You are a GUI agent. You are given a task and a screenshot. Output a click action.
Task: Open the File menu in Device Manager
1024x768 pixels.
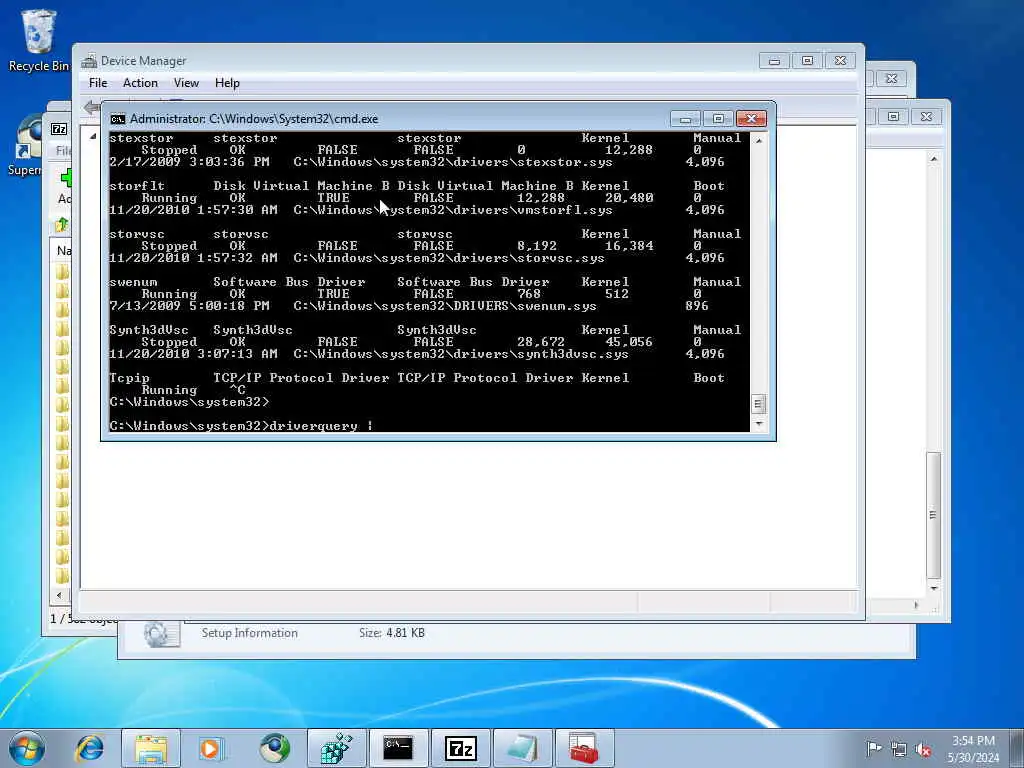98,83
